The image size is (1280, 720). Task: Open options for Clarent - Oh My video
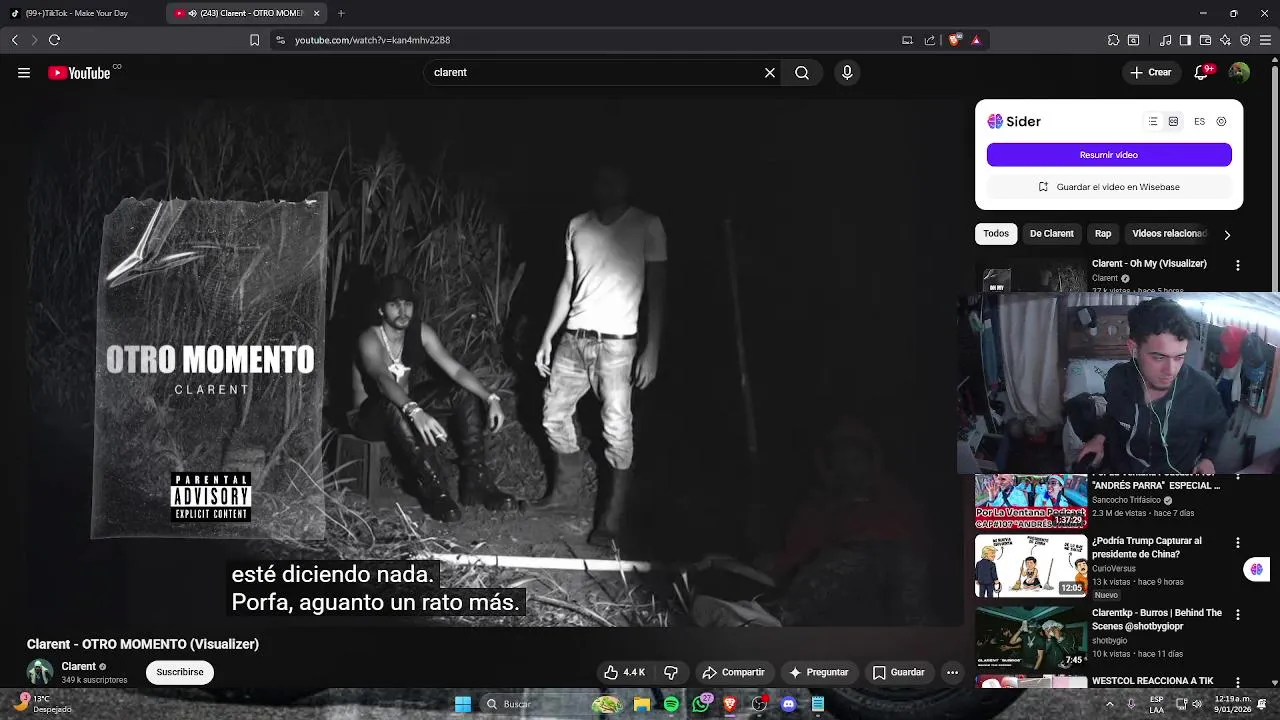click(1238, 265)
